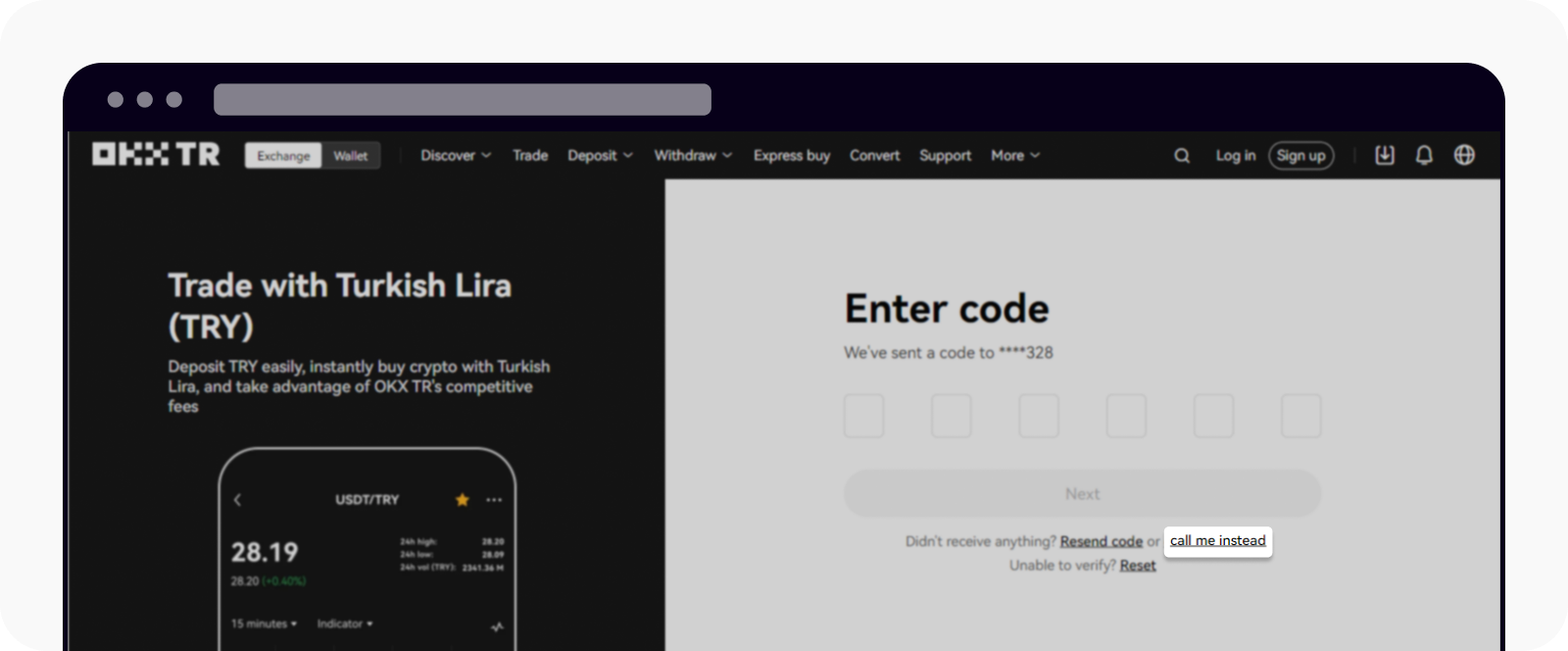This screenshot has width=1568, height=651.
Task: Click the chart tool icon in phone mockup
Action: [497, 626]
